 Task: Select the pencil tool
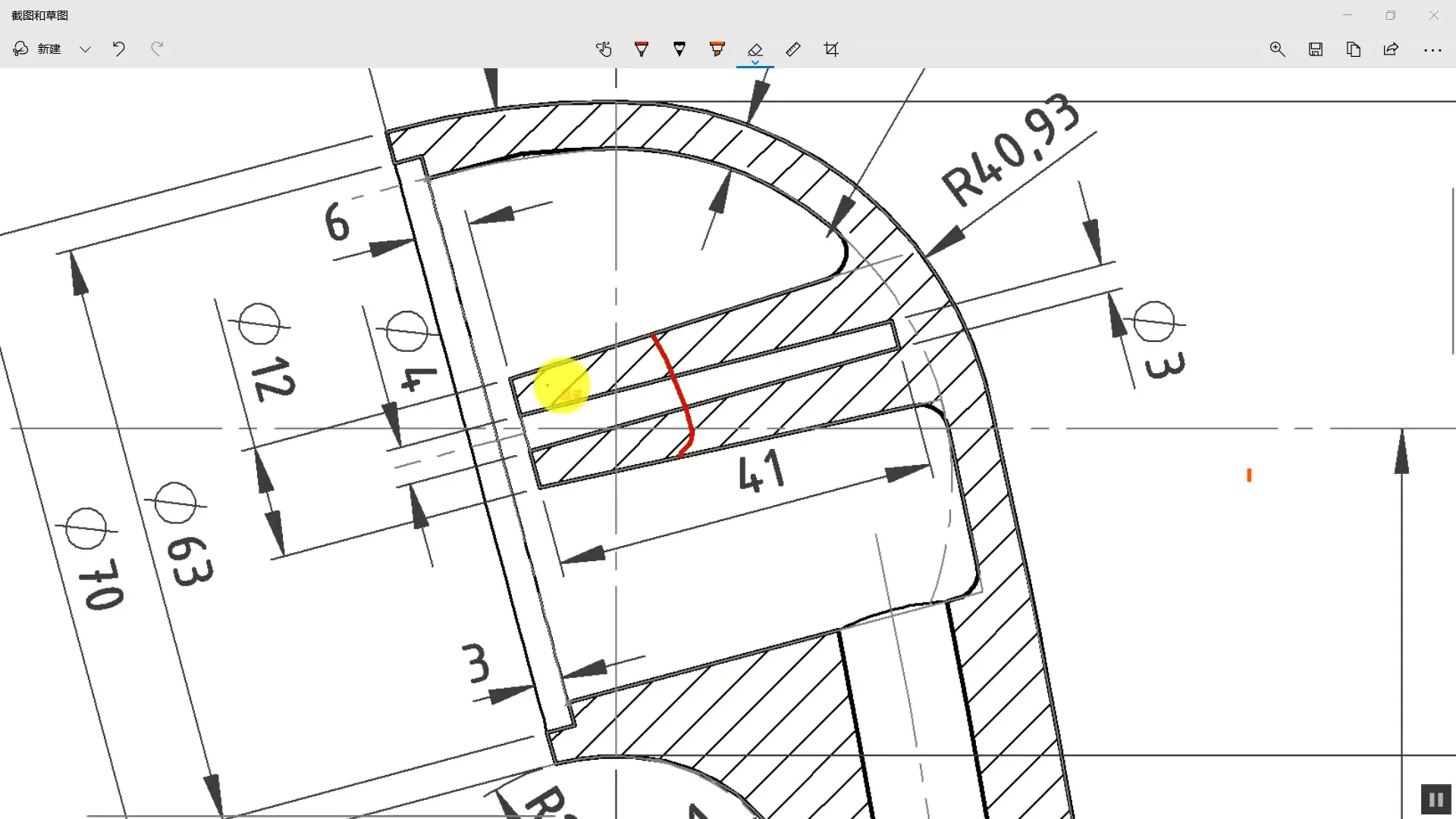point(679,49)
